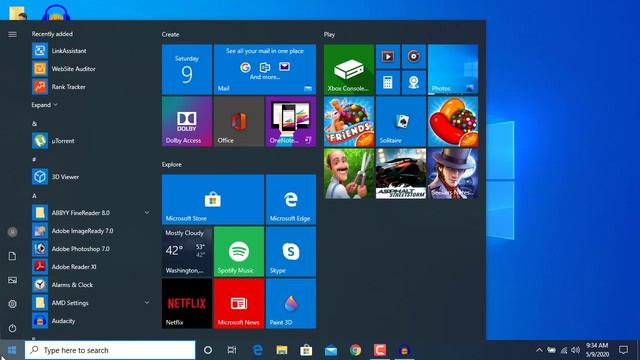Open Camtasia from the taskbar
Screen dimensions: 640x360
pos(380,350)
